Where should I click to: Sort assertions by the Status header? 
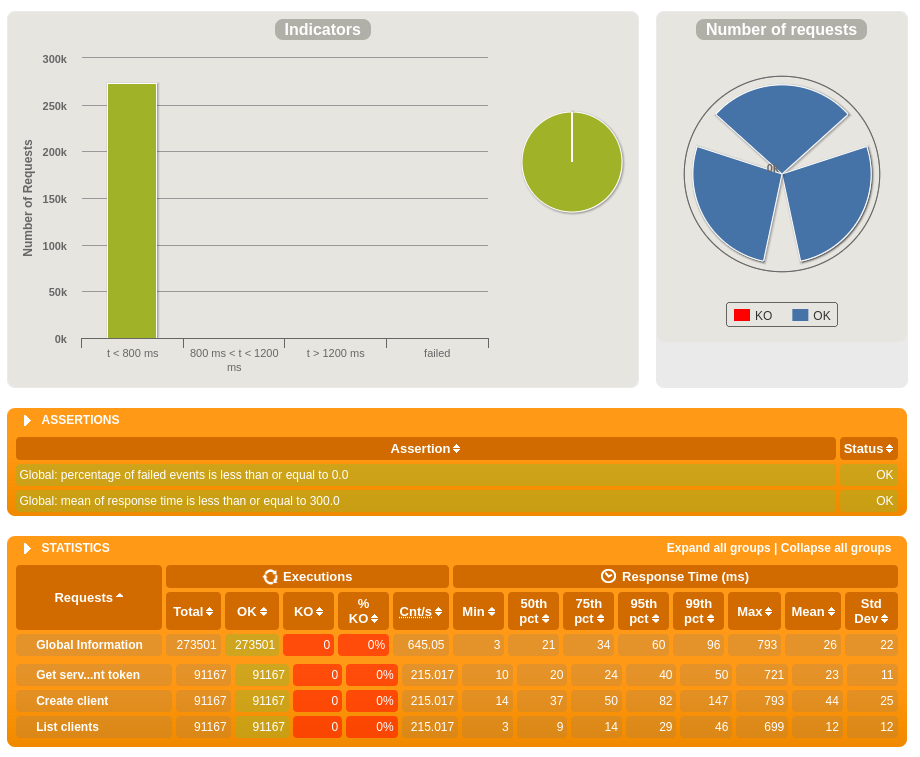(868, 449)
